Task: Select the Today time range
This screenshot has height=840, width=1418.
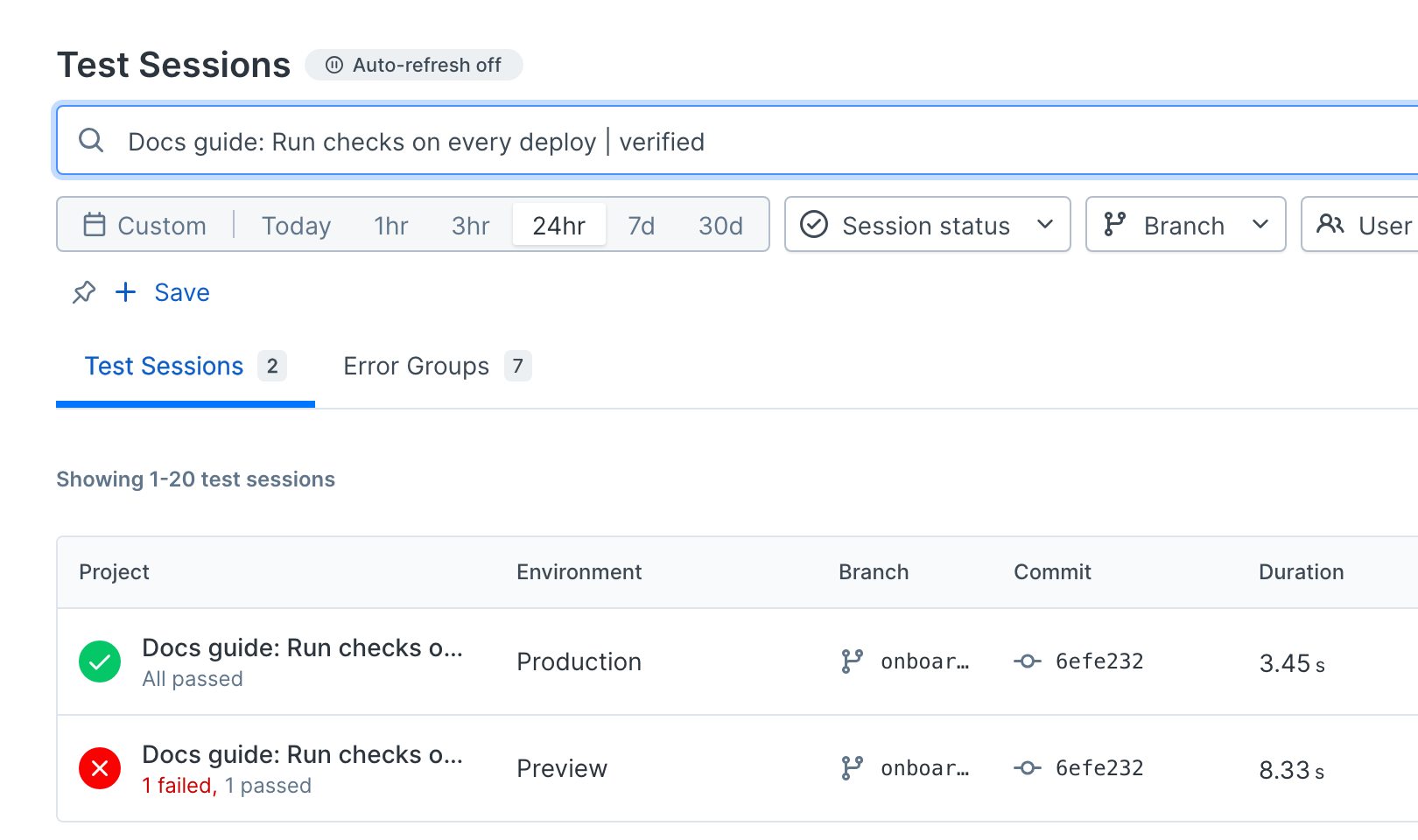Action: (x=296, y=226)
